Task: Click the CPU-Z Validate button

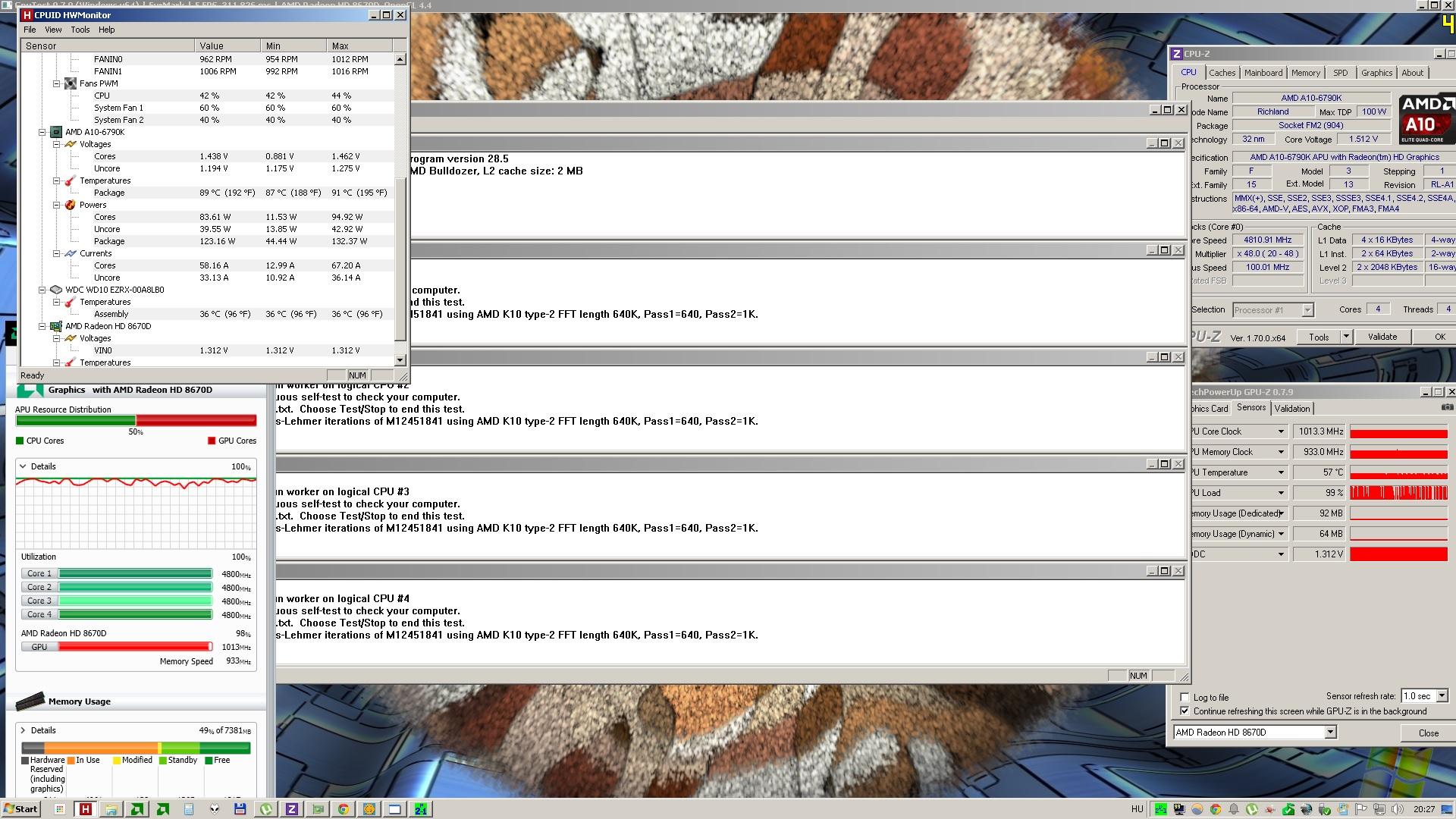Action: [1382, 337]
